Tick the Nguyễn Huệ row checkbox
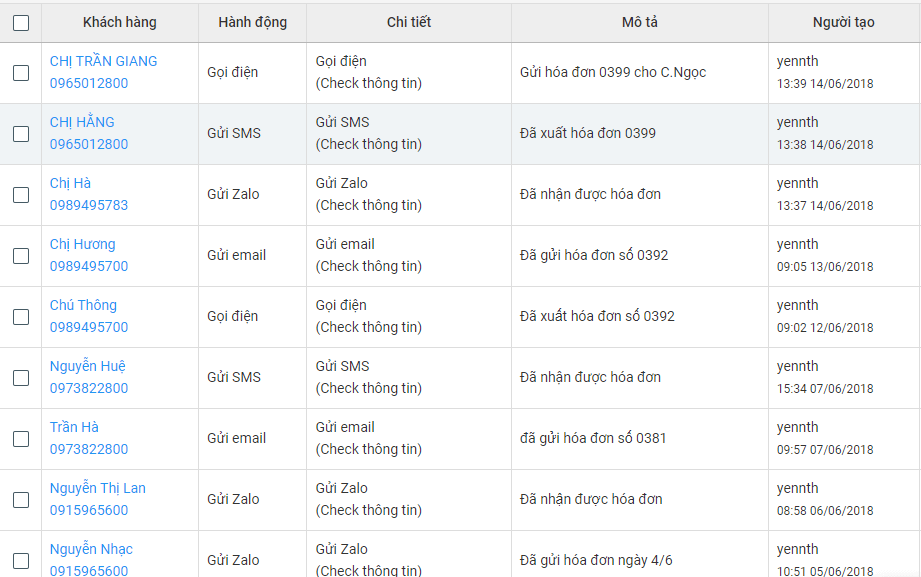 click(21, 378)
